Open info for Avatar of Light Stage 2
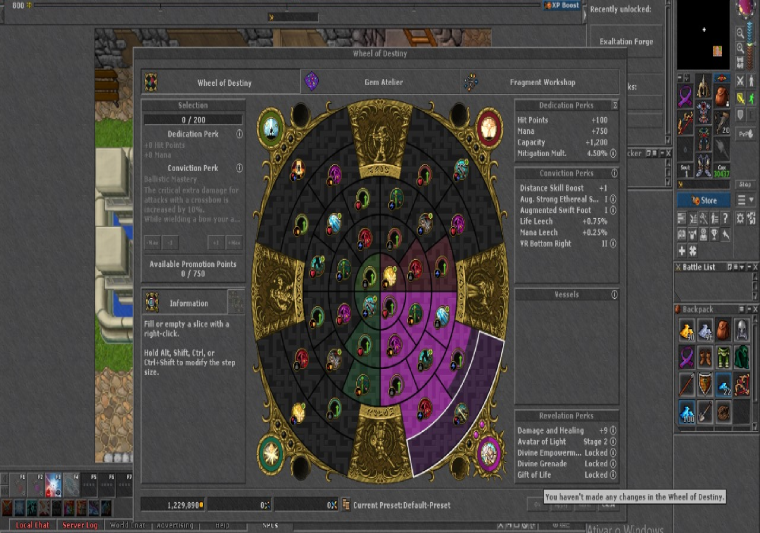760x533 pixels. tap(613, 441)
